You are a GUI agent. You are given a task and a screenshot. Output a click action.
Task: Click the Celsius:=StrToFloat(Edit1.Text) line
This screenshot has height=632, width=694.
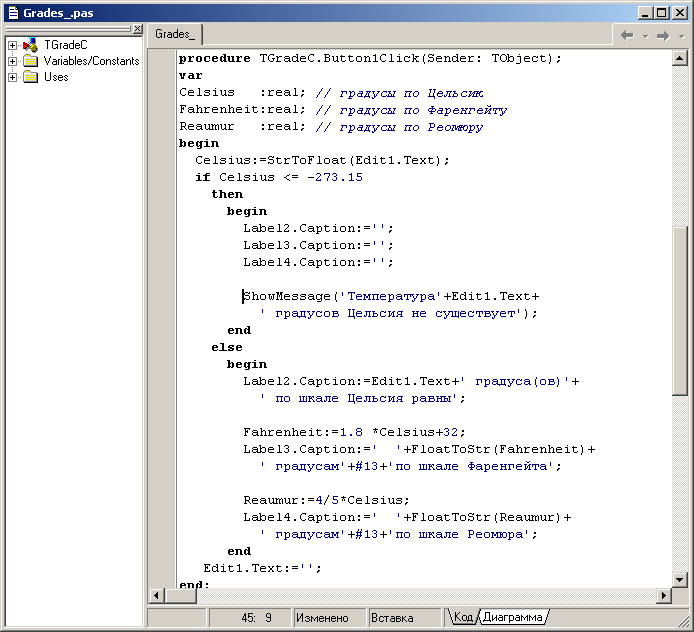(x=322, y=160)
